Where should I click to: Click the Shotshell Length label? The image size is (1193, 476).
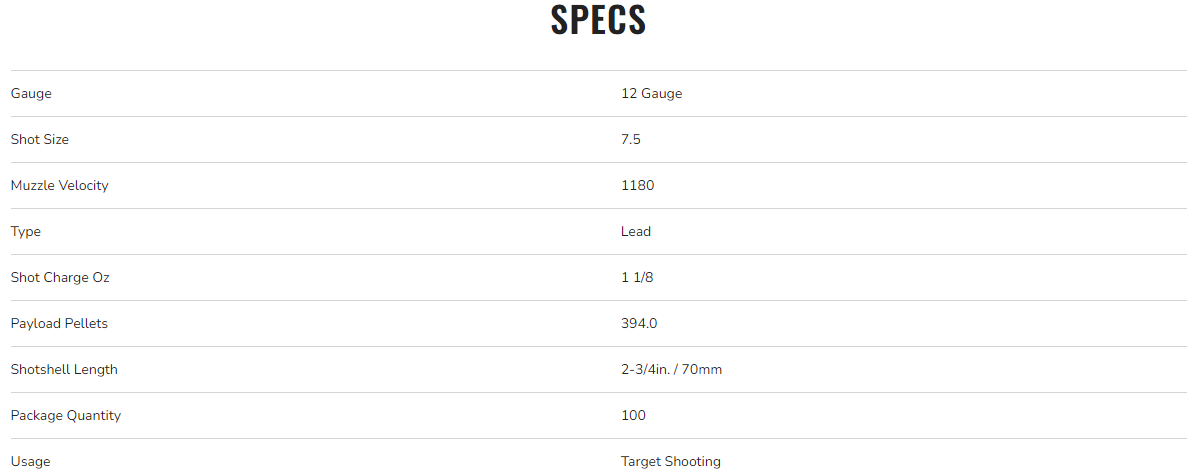point(64,370)
